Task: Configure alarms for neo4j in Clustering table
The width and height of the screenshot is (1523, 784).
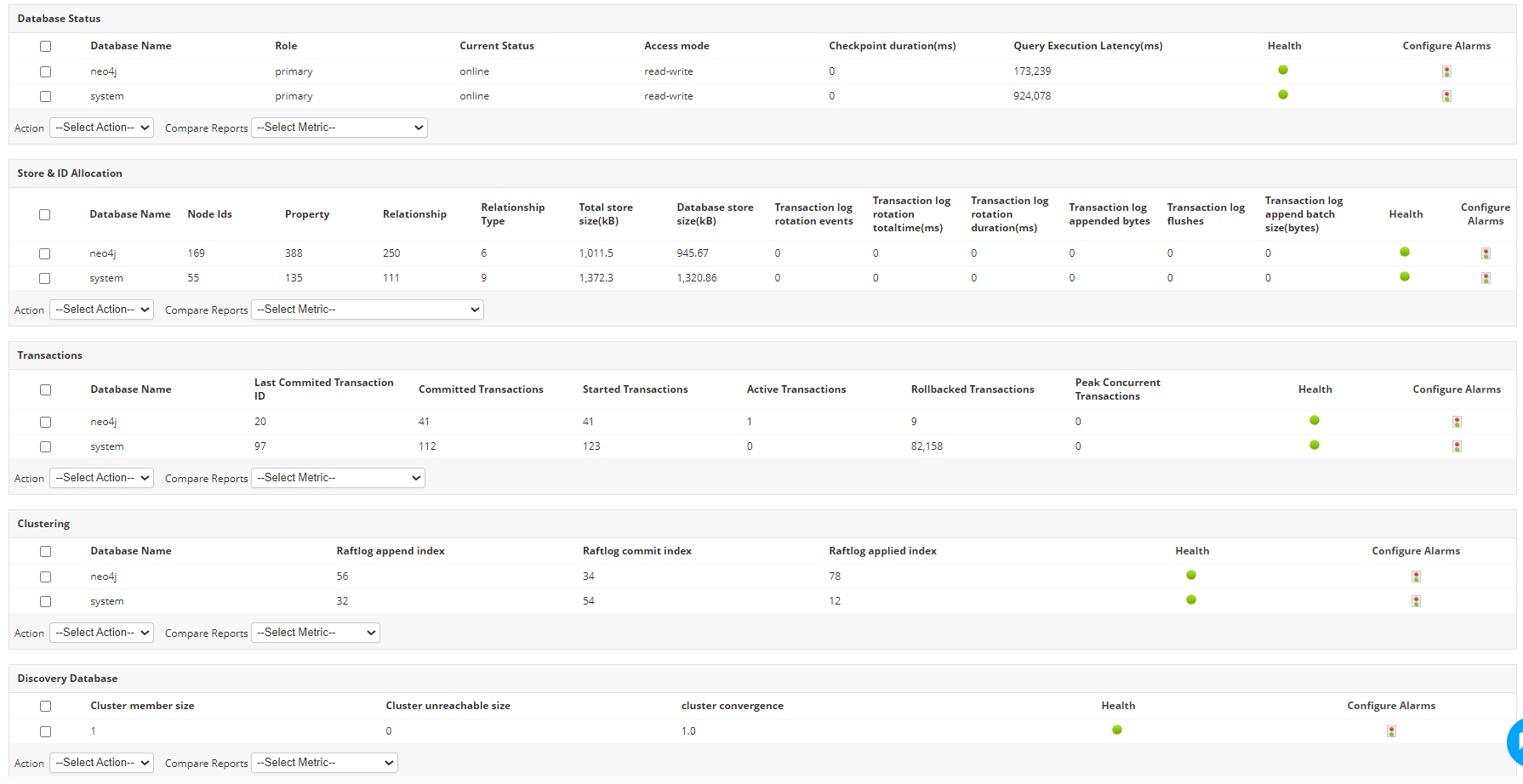Action: 1416,577
